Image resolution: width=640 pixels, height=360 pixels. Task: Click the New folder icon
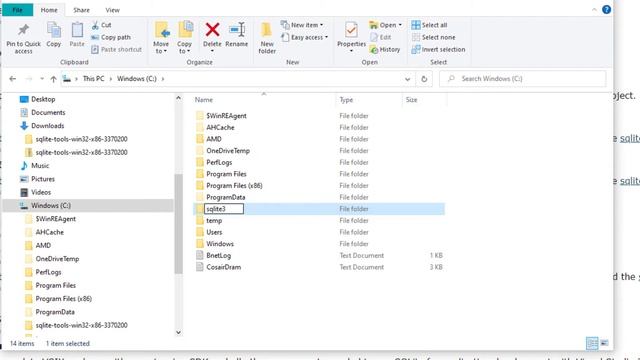267,30
